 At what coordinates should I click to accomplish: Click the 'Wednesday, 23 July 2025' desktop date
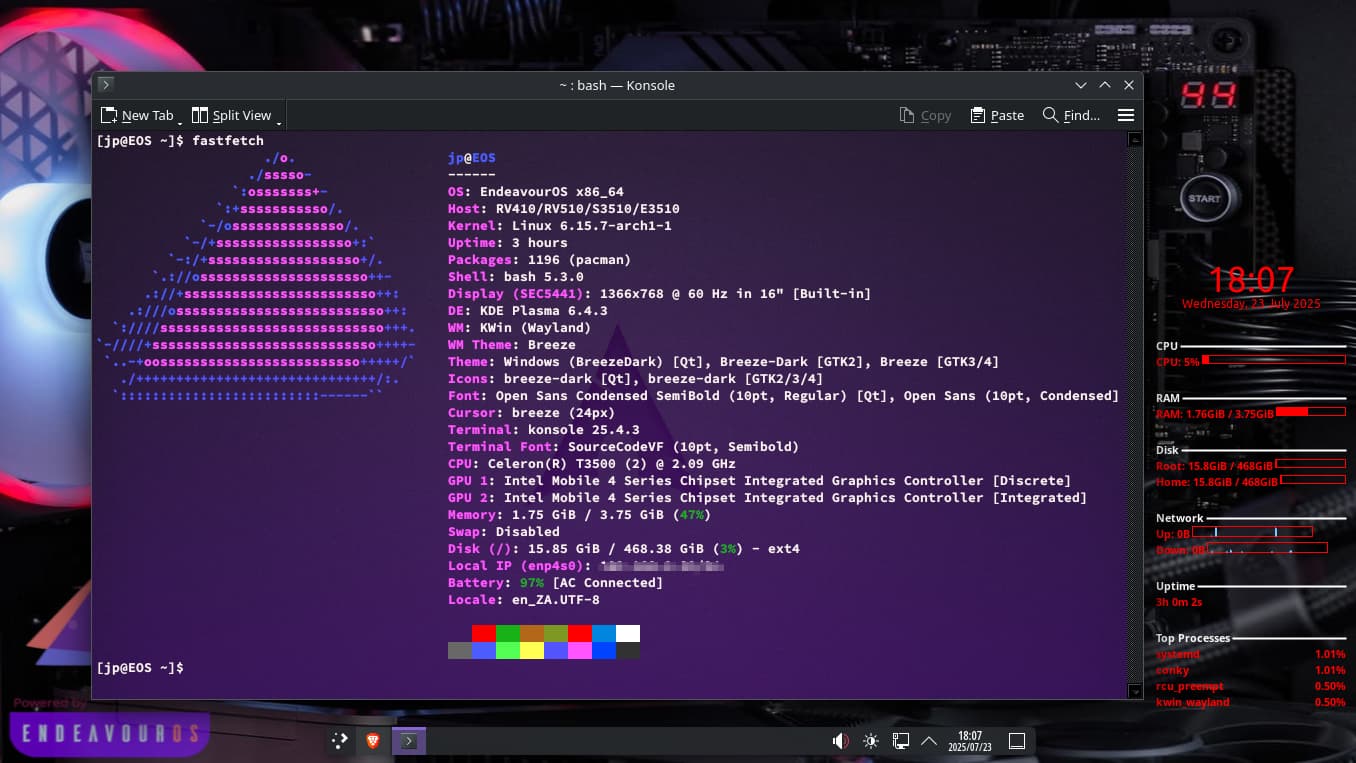(x=1251, y=304)
